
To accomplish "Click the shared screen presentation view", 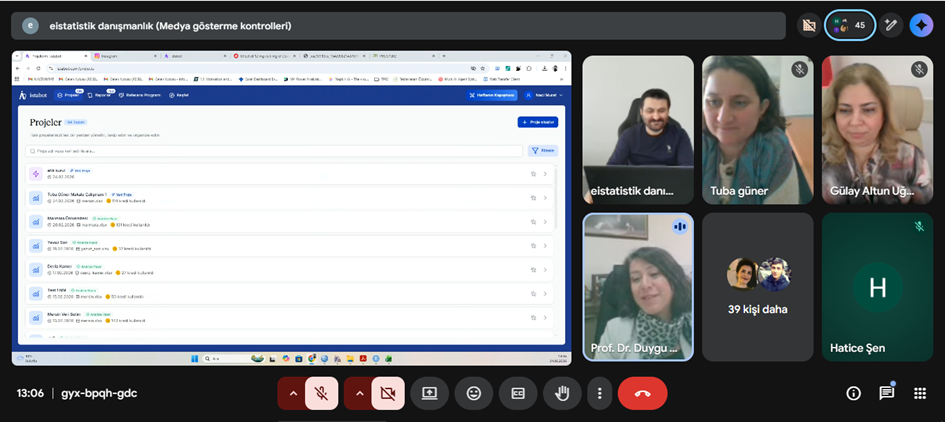I will [291, 209].
